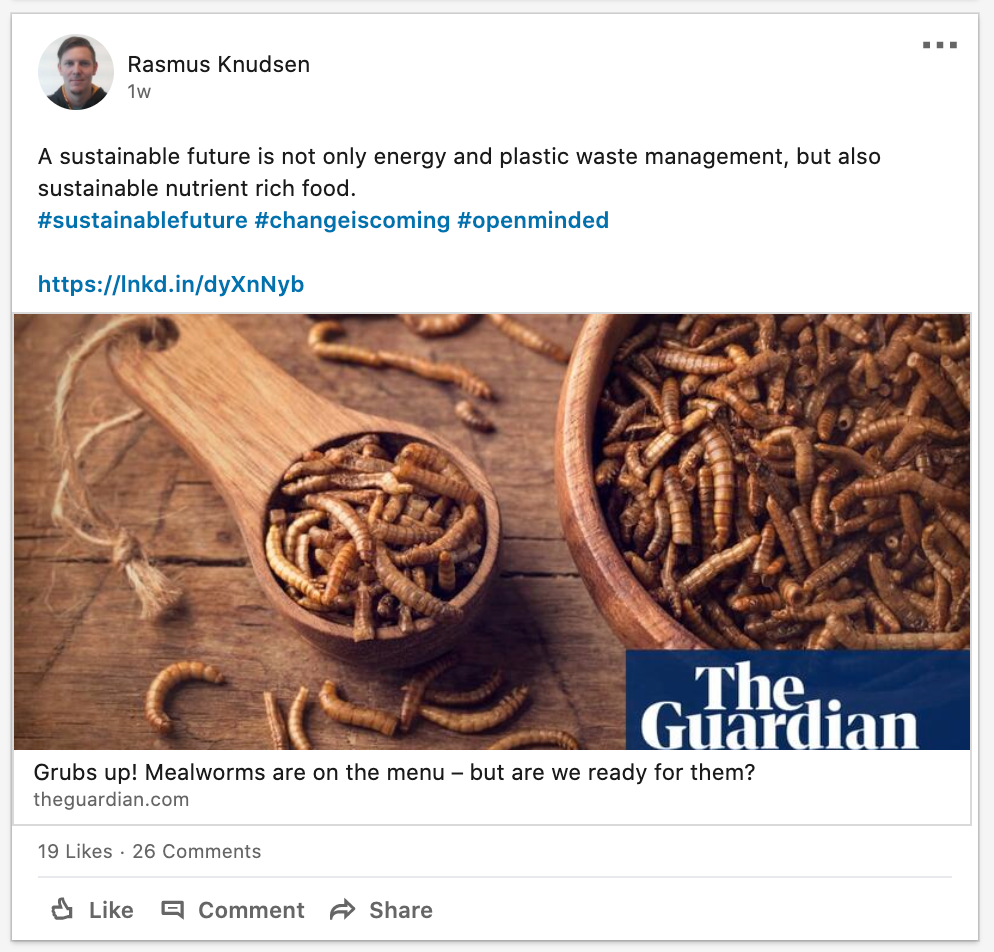Viewport: 994px width, 952px height.
Task: Open the three-dot post options menu
Action: 939,45
